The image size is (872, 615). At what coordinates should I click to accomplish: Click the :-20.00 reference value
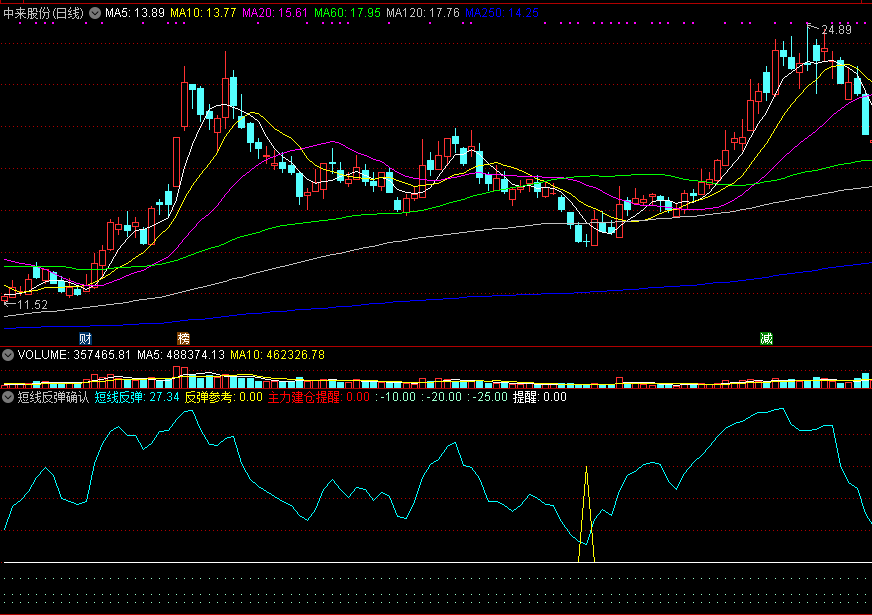pyautogui.click(x=442, y=397)
